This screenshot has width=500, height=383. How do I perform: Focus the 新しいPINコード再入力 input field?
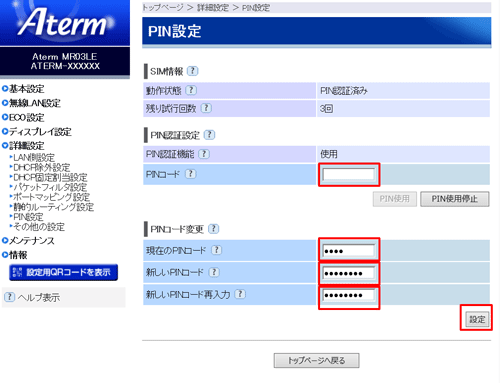(x=349, y=295)
